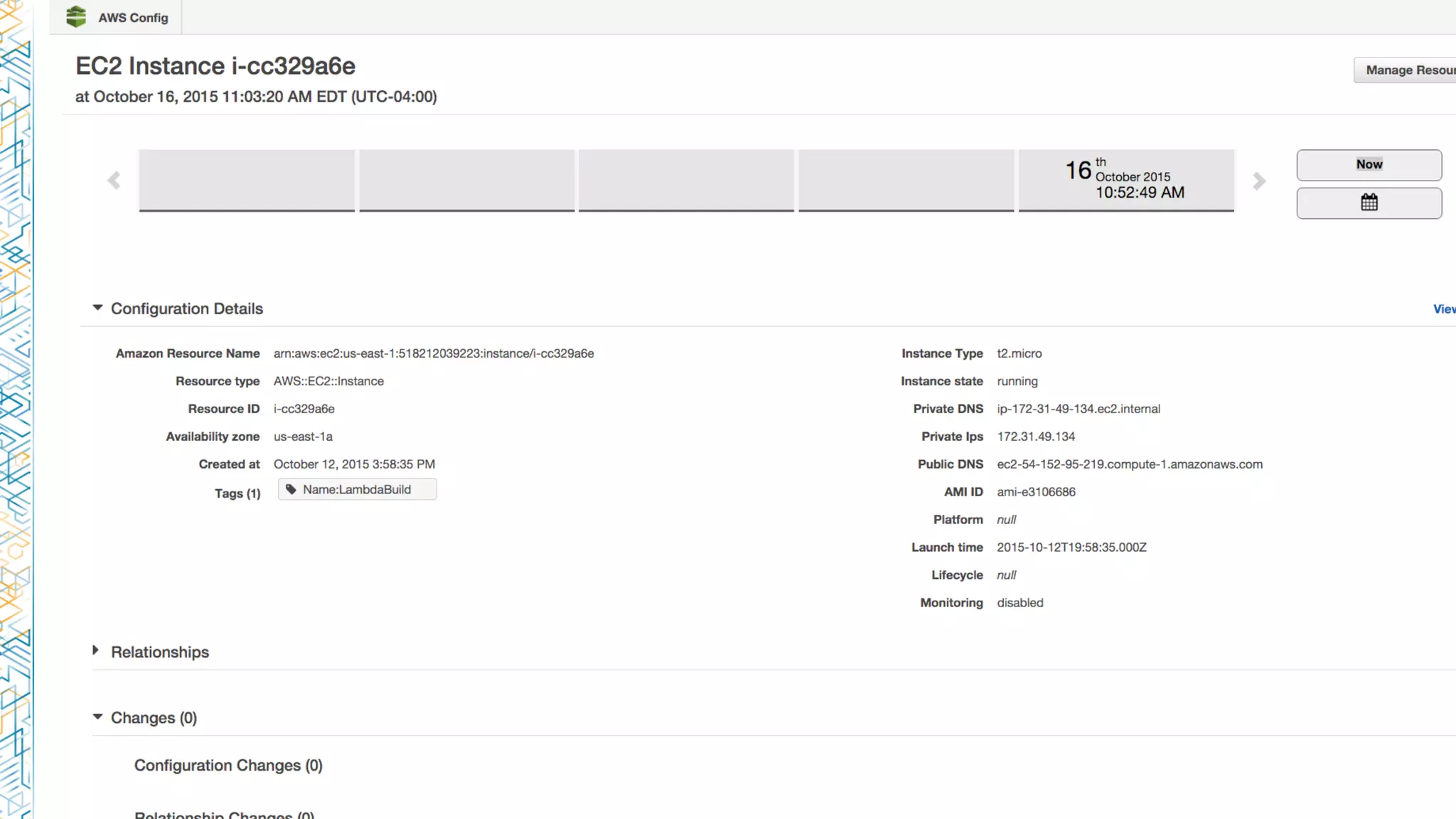Open the View details link
Screen dimensions: 1456x819
[1443, 309]
